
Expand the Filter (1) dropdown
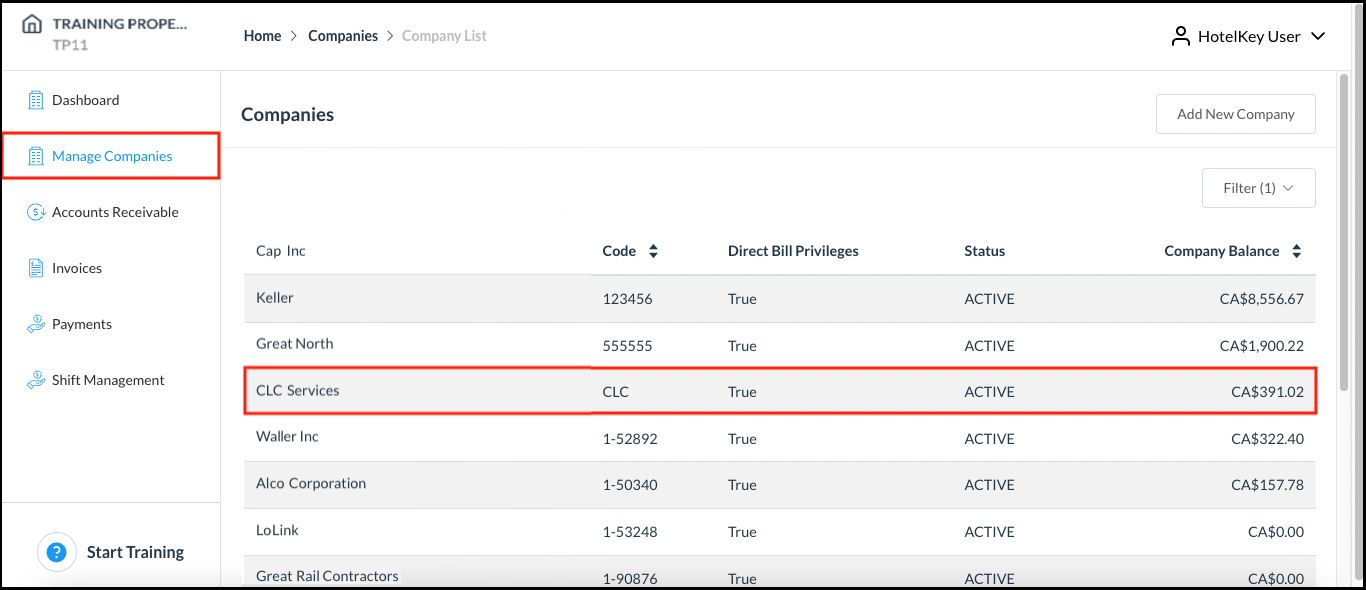1258,188
